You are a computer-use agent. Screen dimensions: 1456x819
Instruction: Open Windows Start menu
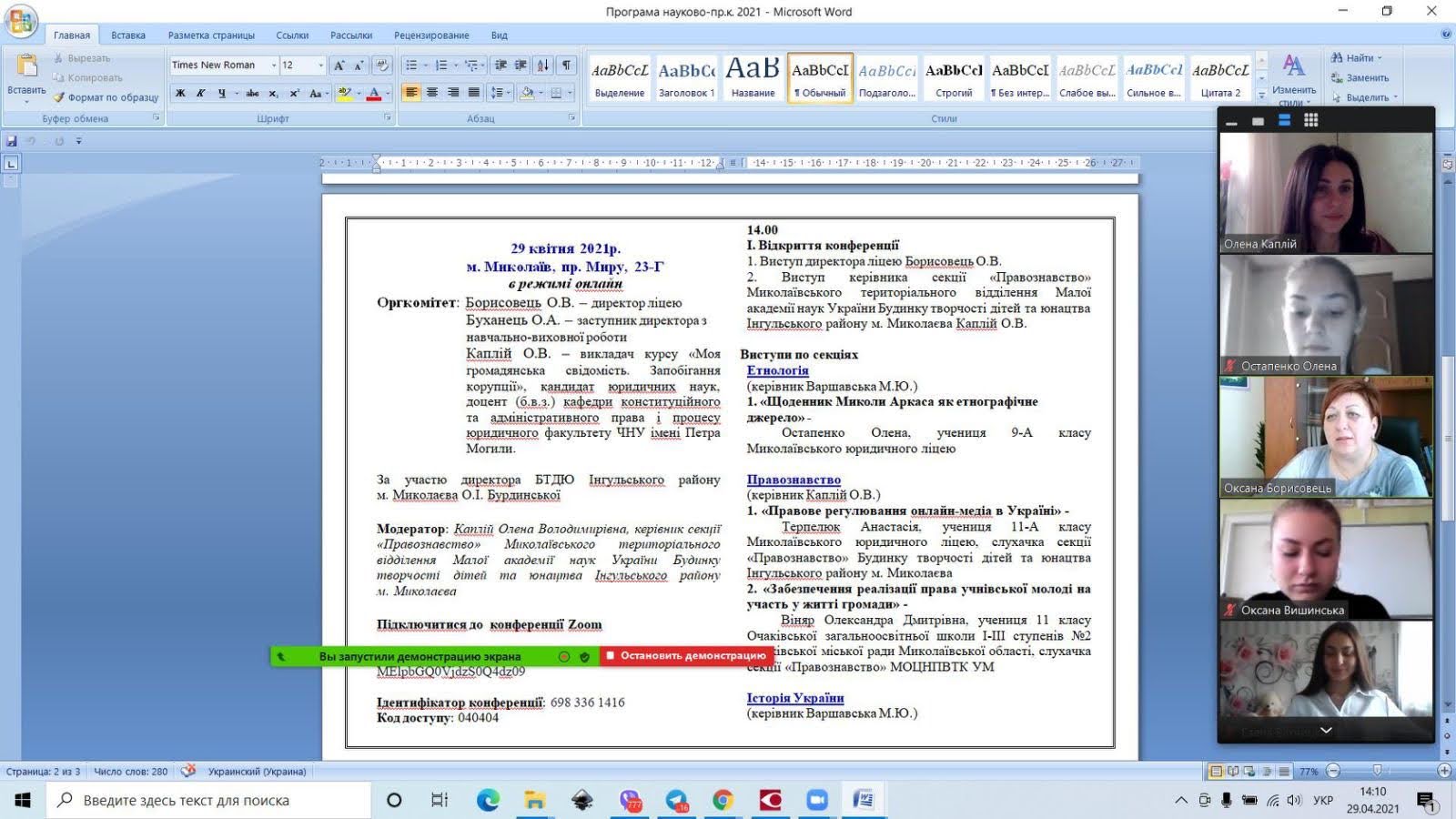tap(23, 800)
